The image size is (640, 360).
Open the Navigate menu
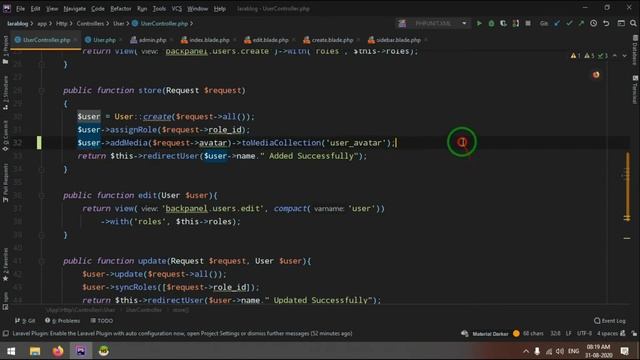pos(75,9)
